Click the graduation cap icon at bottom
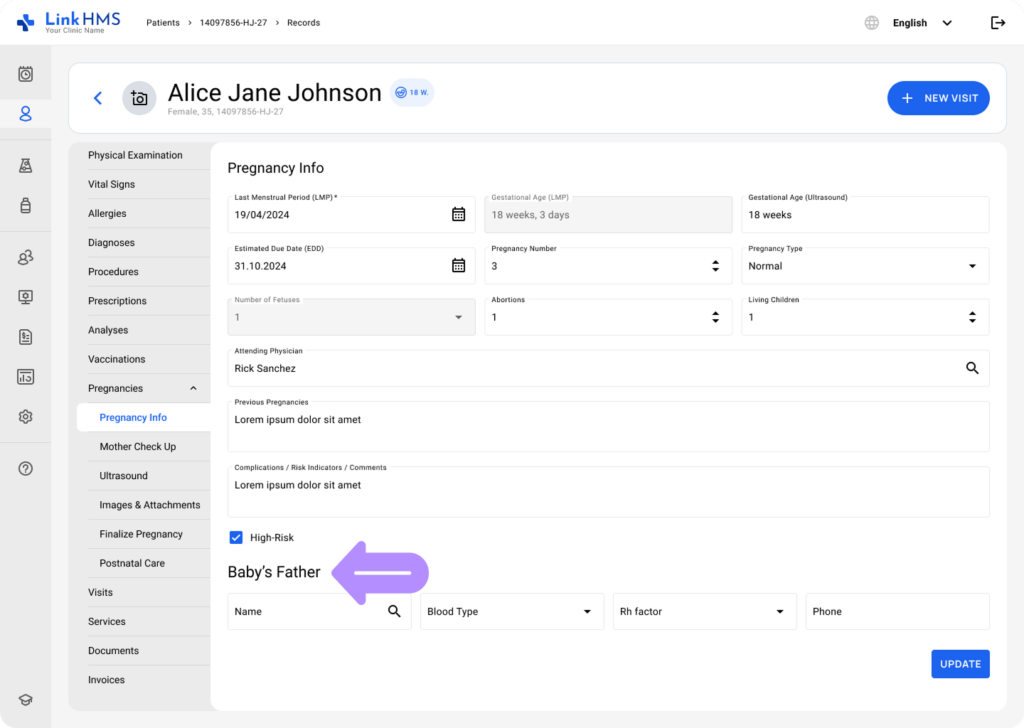 tap(26, 700)
